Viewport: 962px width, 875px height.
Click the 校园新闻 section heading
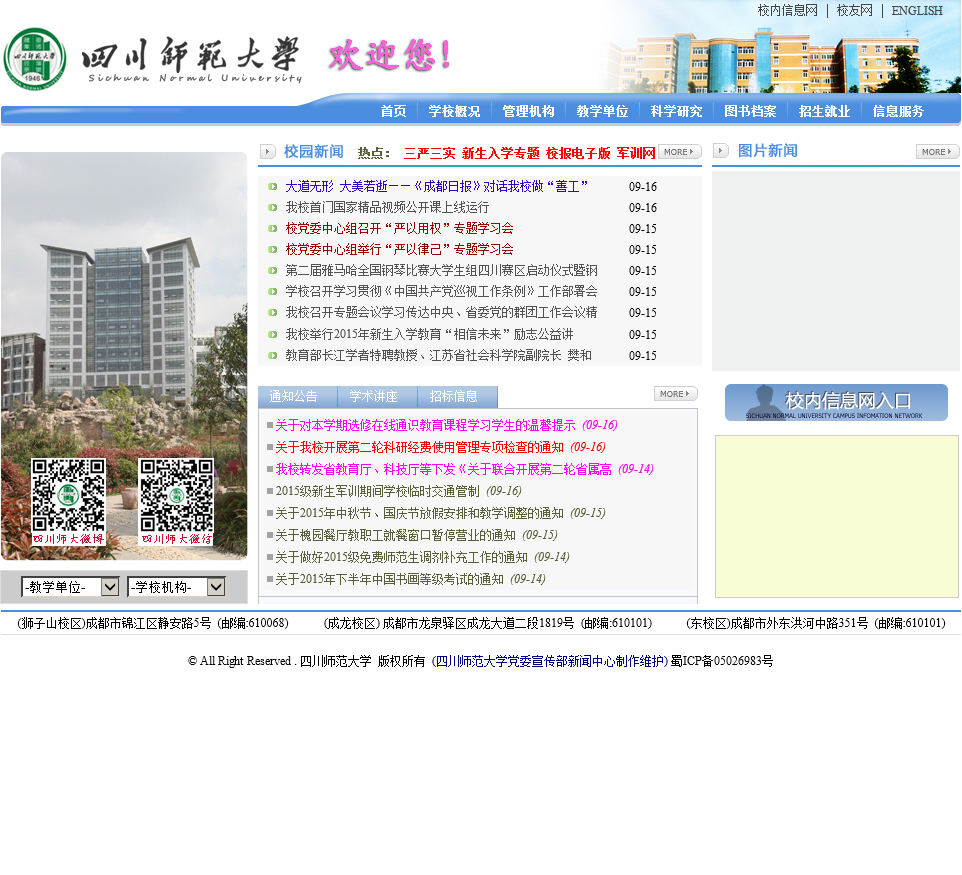click(x=314, y=152)
